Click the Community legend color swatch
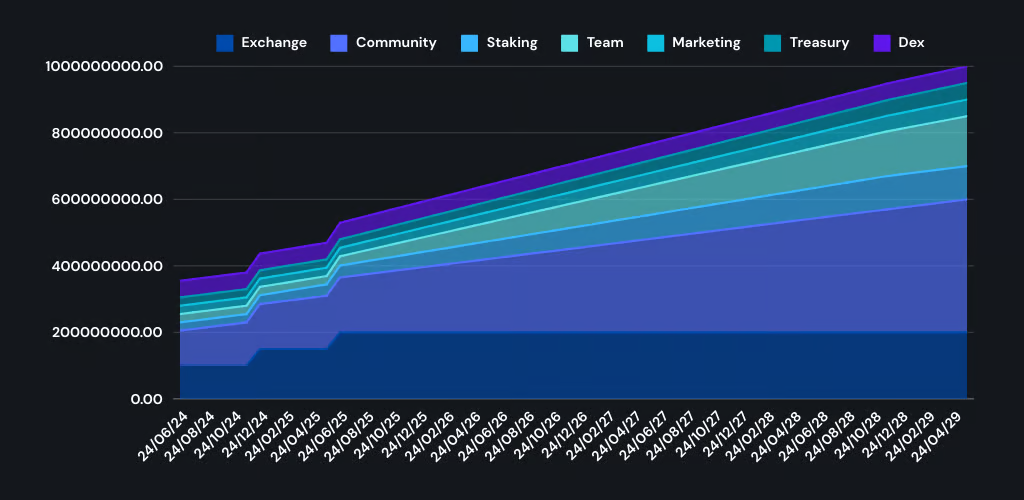The image size is (1024, 500). (339, 43)
